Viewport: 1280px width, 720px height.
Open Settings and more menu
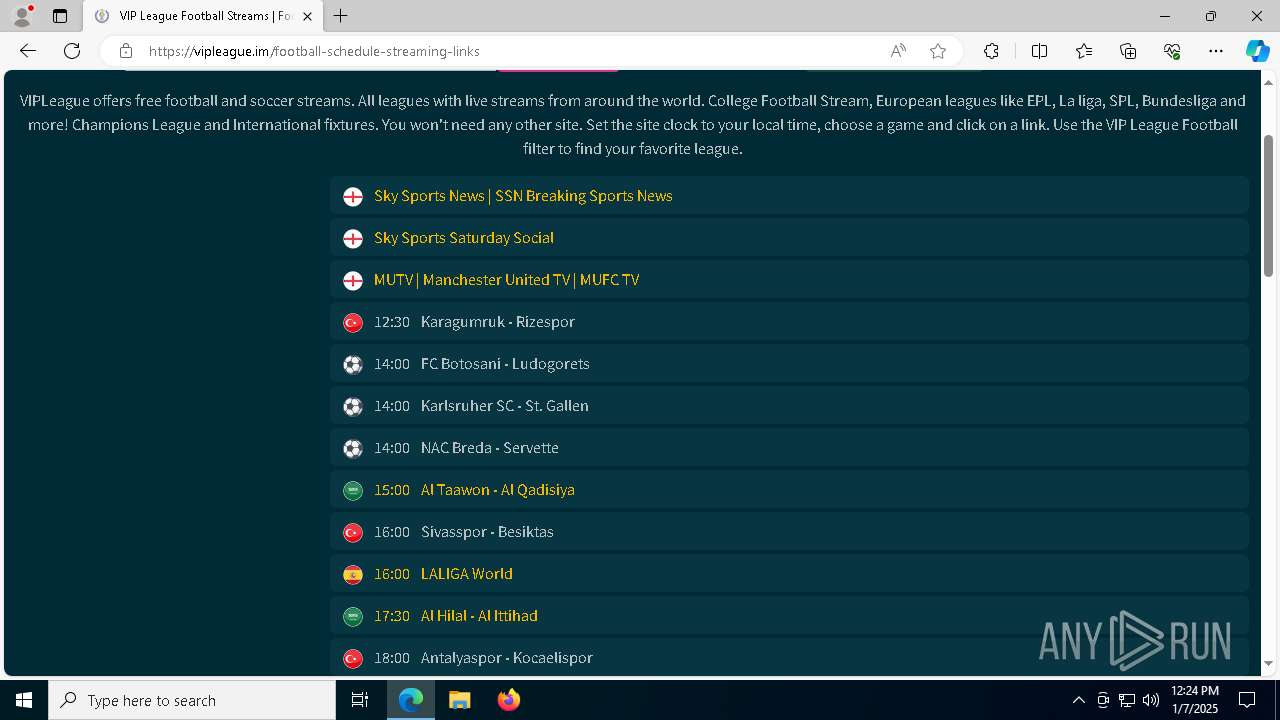tap(1216, 51)
